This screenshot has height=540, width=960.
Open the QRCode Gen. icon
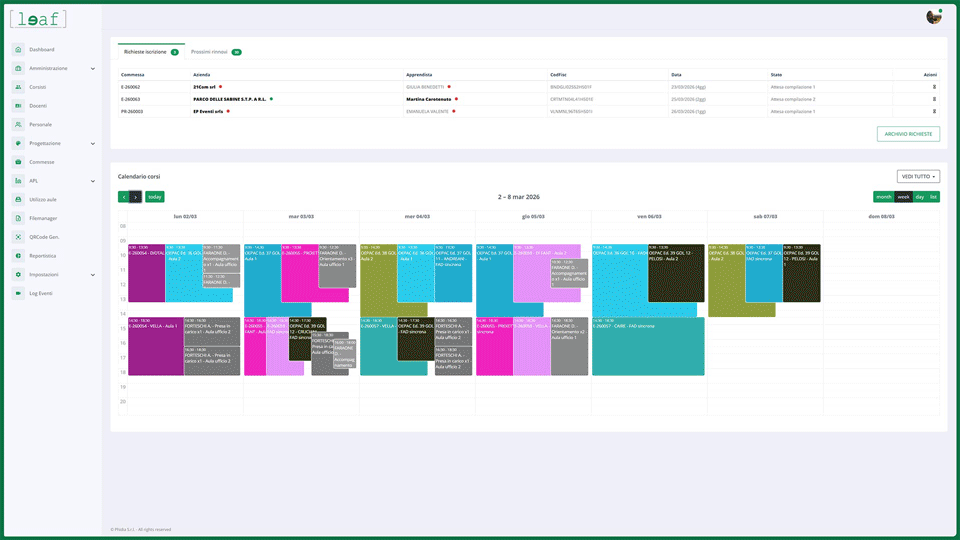click(18, 237)
